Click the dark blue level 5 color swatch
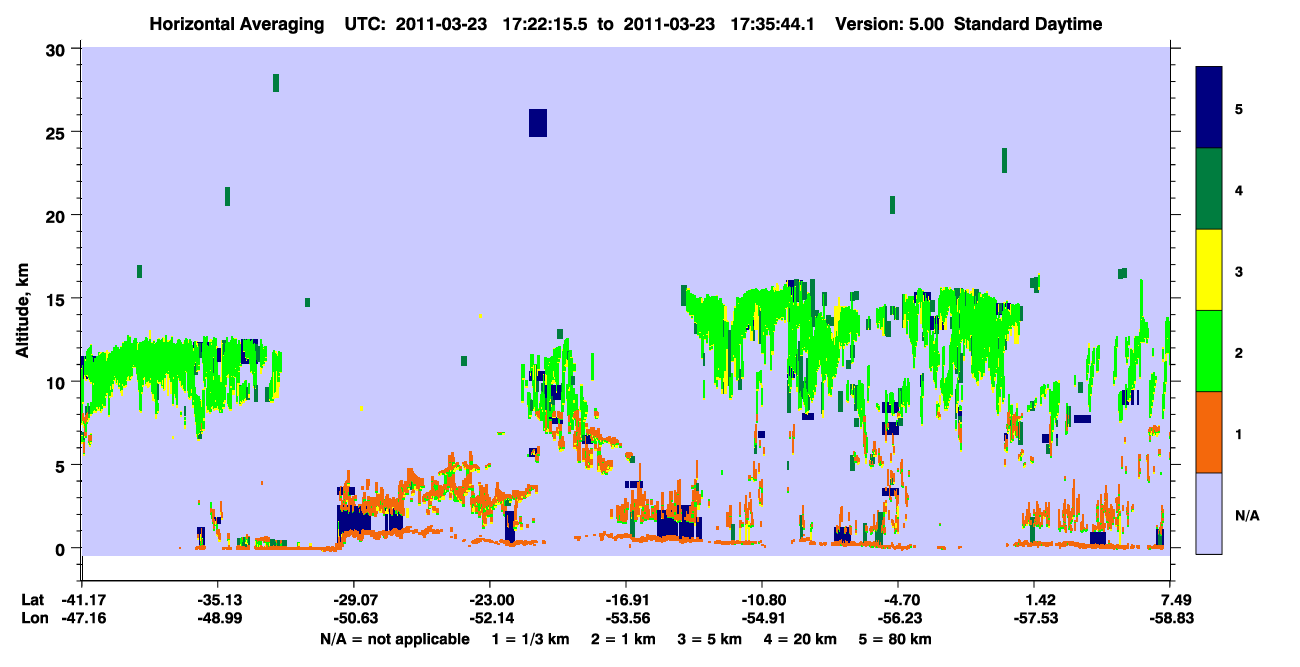 point(1209,107)
